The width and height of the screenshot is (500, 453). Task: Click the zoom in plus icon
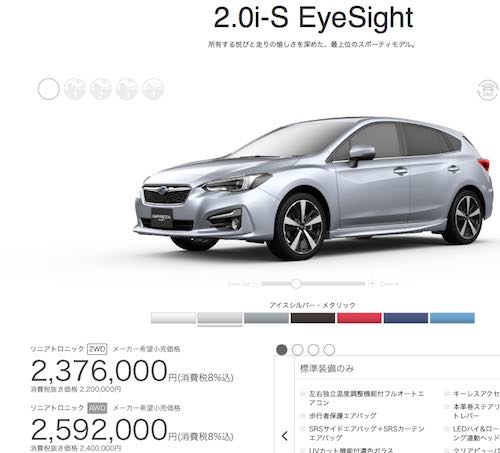[x=372, y=284]
